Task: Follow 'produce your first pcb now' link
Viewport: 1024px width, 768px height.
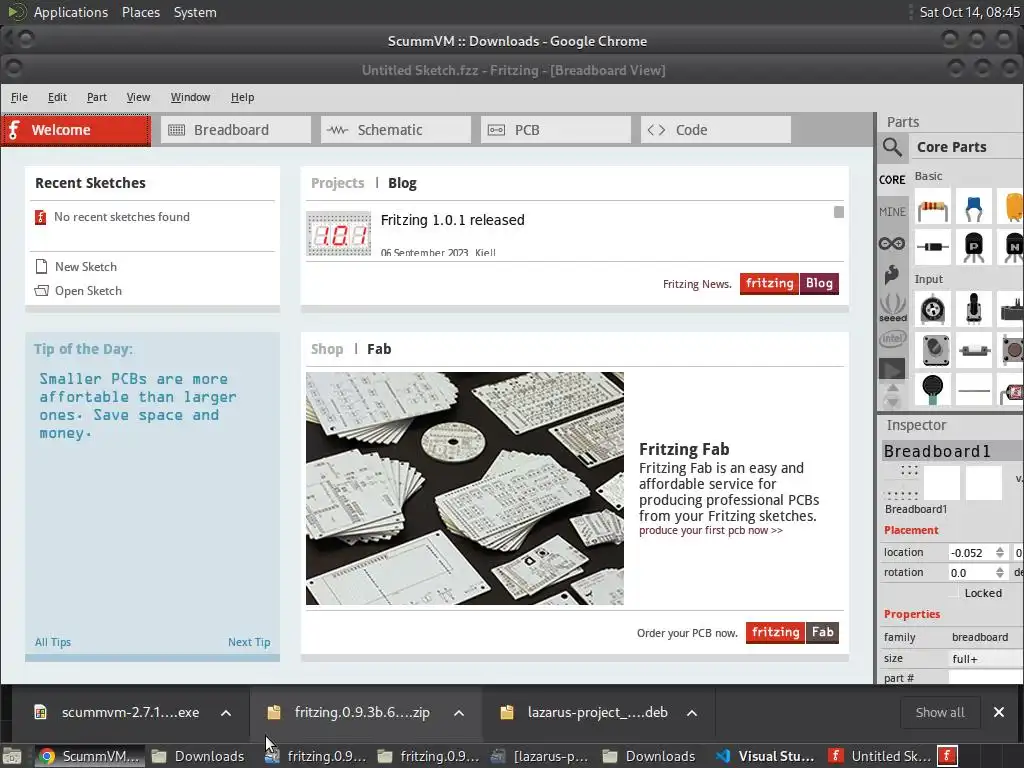Action: coord(711,530)
